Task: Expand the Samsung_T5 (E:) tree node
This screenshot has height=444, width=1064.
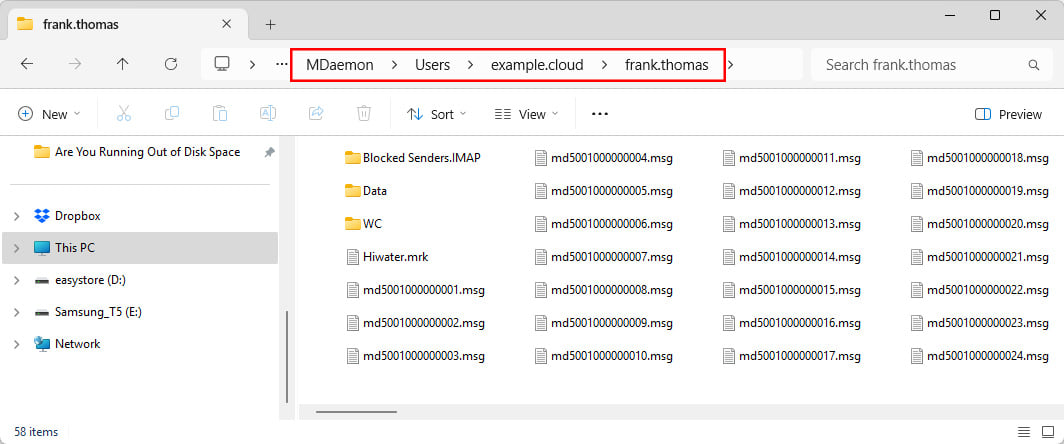Action: tap(17, 312)
